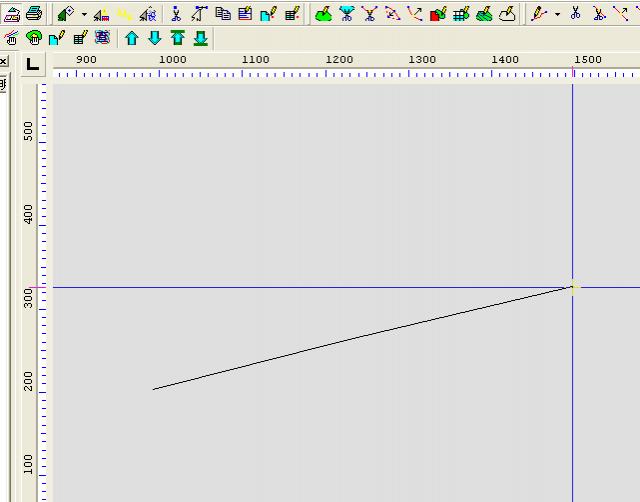Click the green dome with hand icon
Viewport: 640px width, 502px height.
pyautogui.click(x=35, y=38)
